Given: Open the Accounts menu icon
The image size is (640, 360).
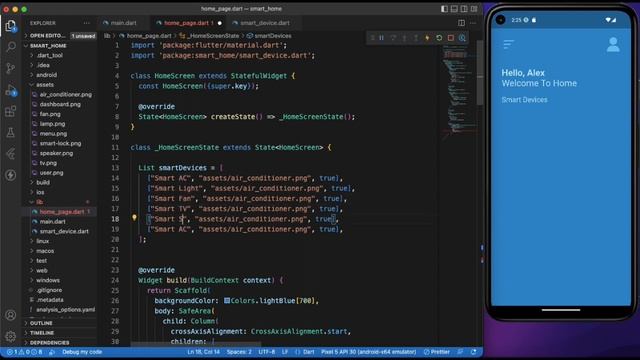Looking at the screenshot, I should [x=11, y=315].
